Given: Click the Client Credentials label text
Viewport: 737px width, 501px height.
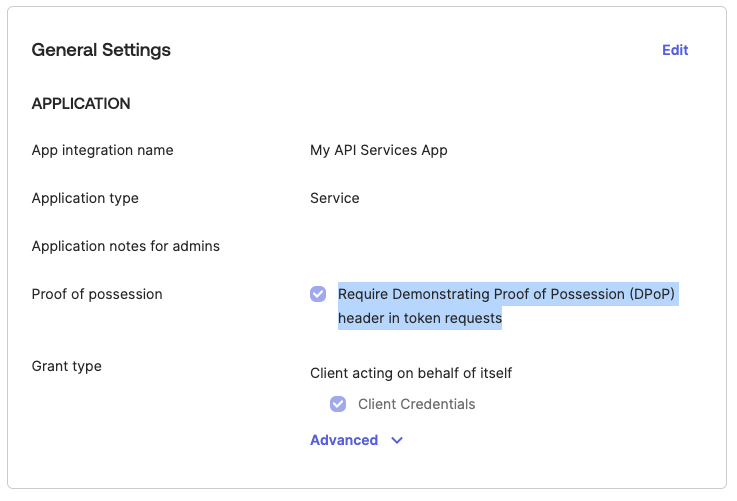Looking at the screenshot, I should tap(416, 404).
